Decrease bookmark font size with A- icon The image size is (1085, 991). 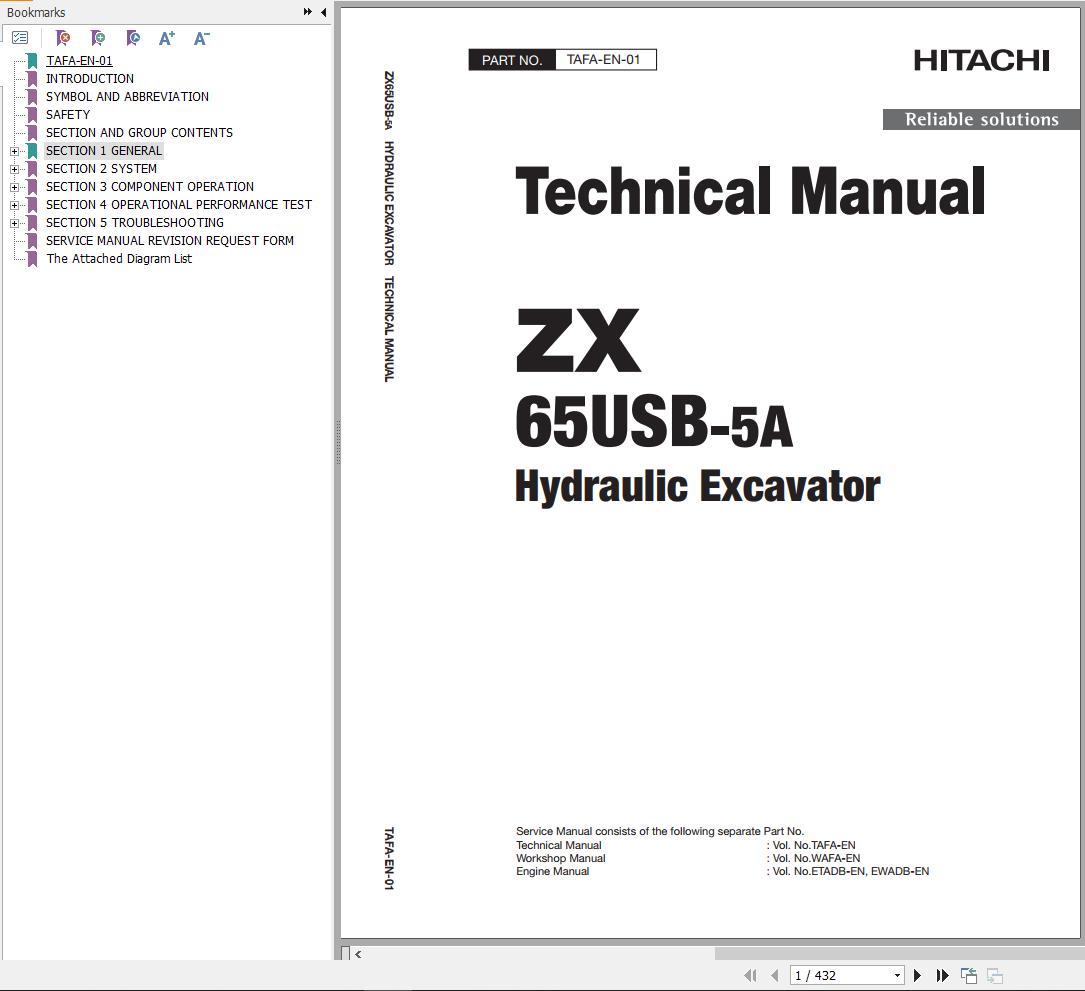point(201,38)
